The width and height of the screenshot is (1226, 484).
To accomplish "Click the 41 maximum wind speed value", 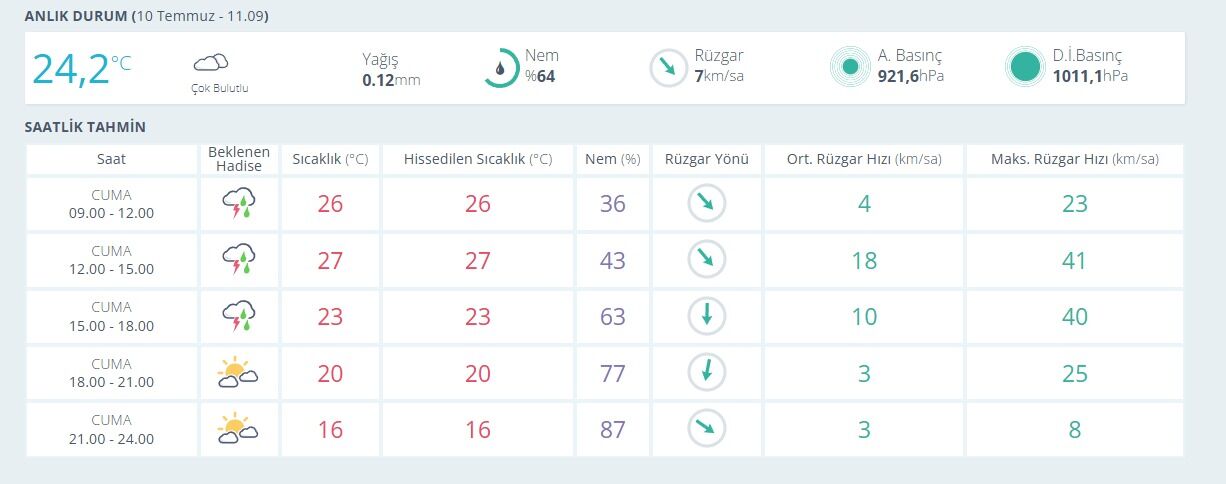I will [1075, 260].
